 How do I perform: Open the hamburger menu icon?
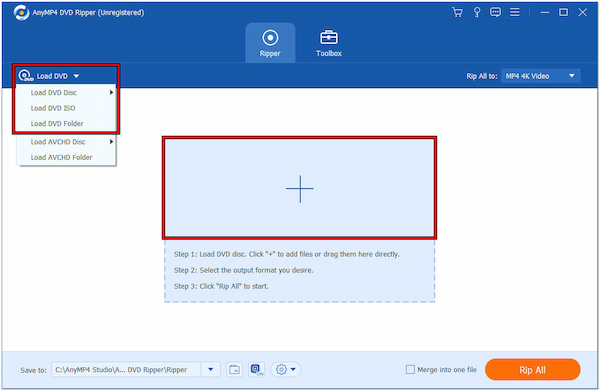515,12
